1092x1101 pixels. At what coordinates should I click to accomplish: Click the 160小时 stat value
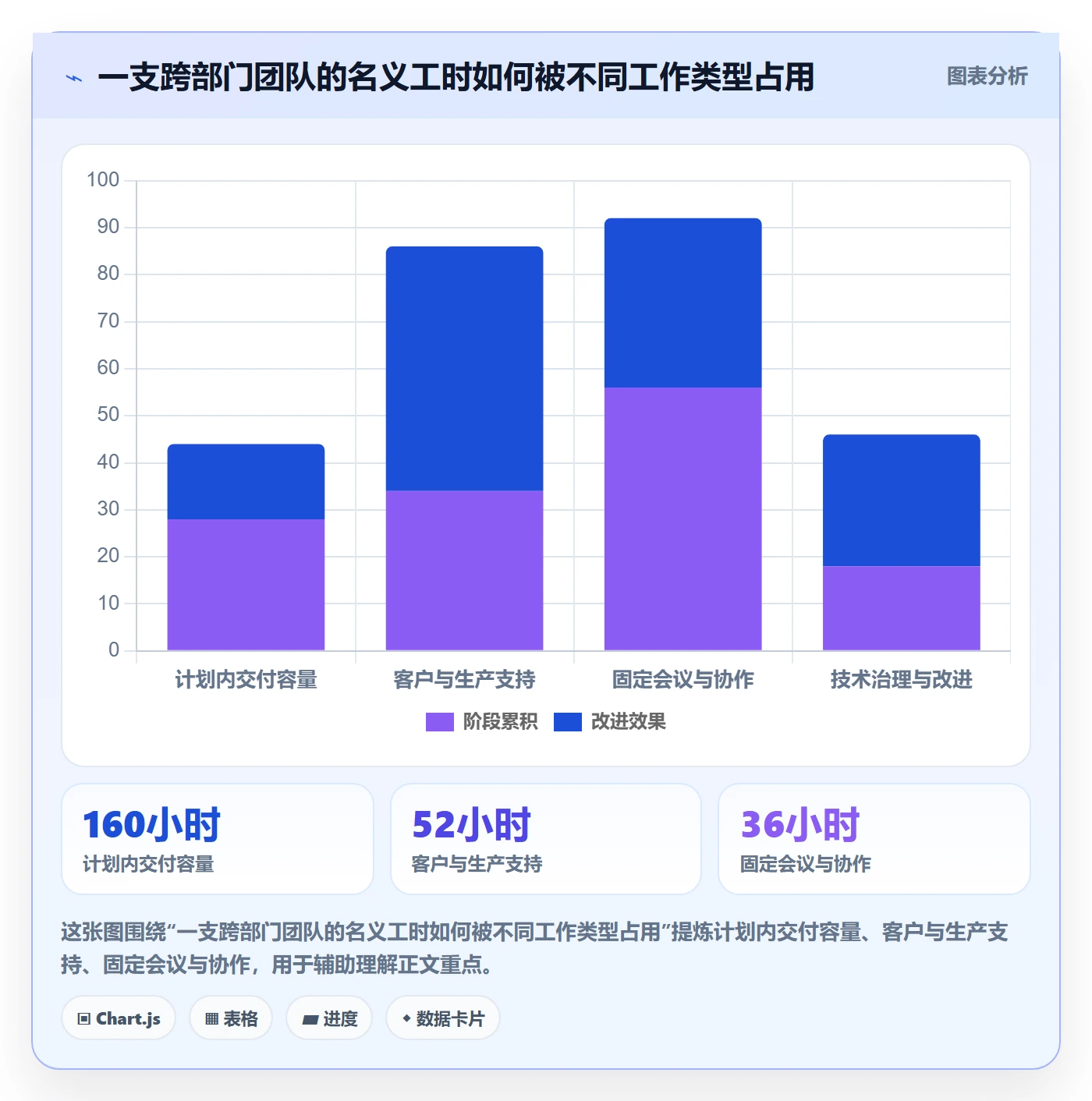coord(151,825)
